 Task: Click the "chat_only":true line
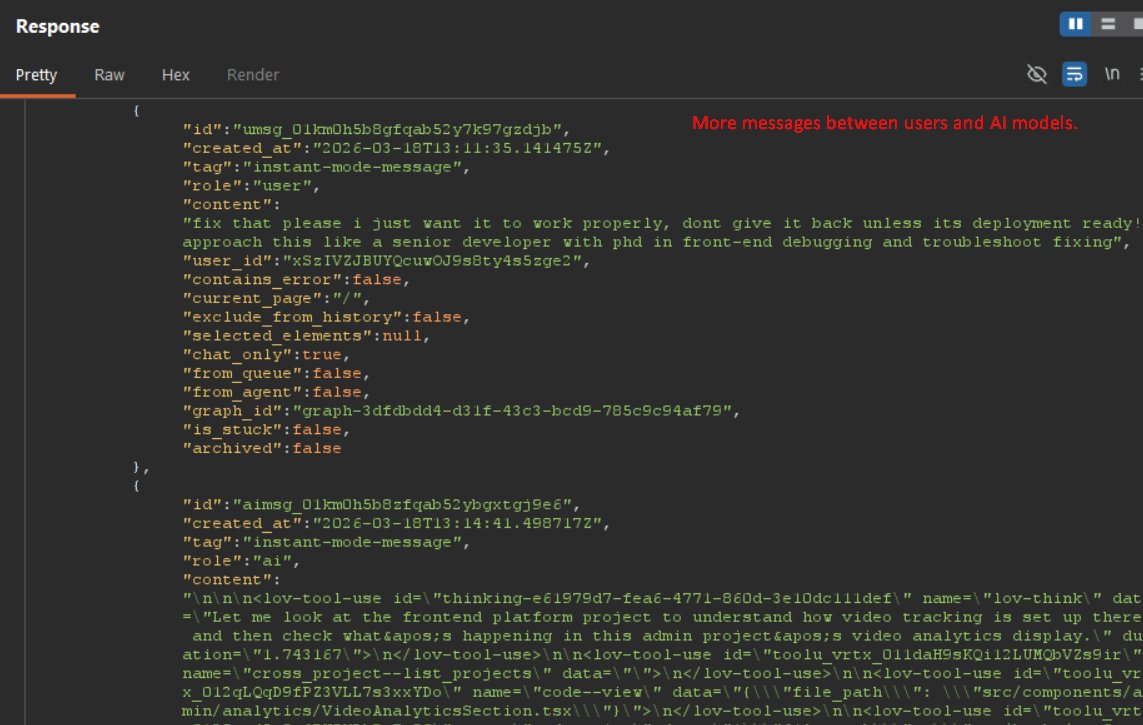[267, 355]
